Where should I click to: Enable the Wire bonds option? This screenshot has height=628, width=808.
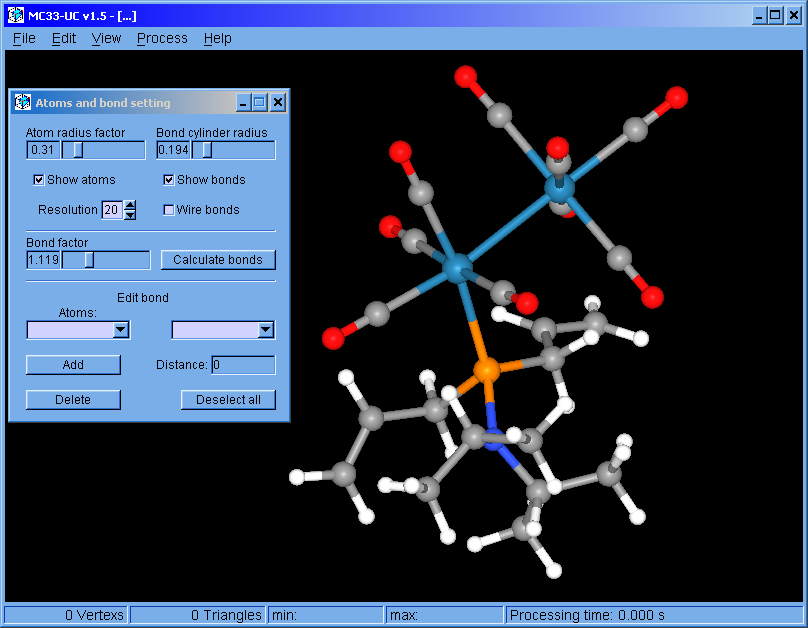[x=169, y=210]
